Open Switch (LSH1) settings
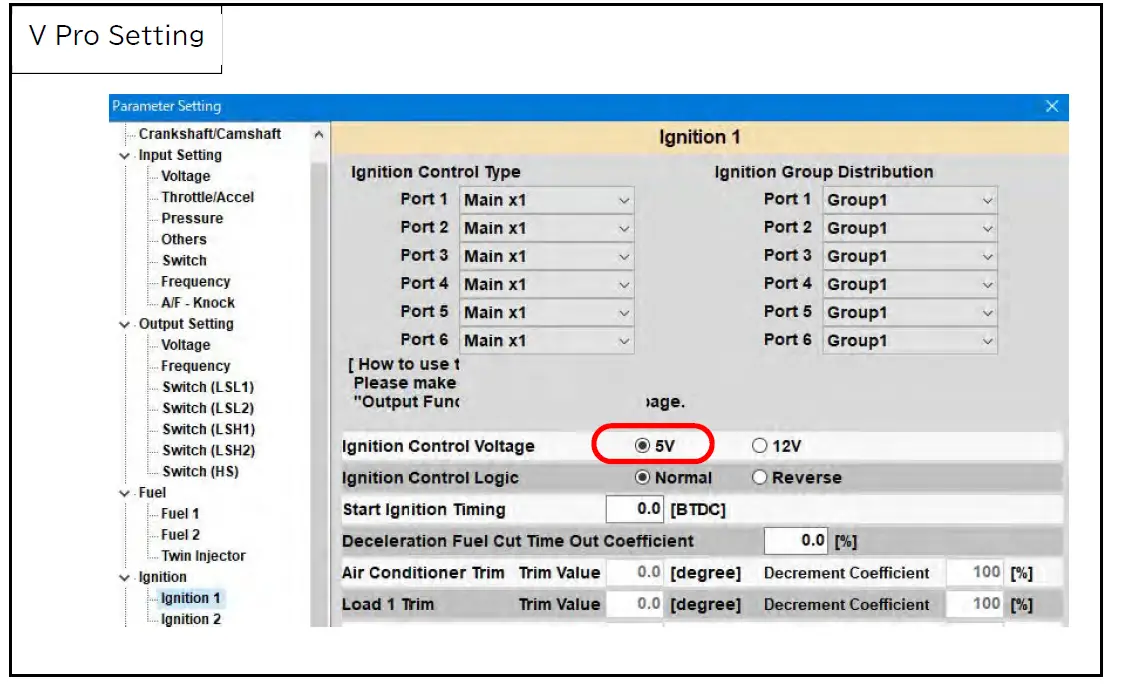Viewport: 1122px width, 684px height. pyautogui.click(x=208, y=429)
